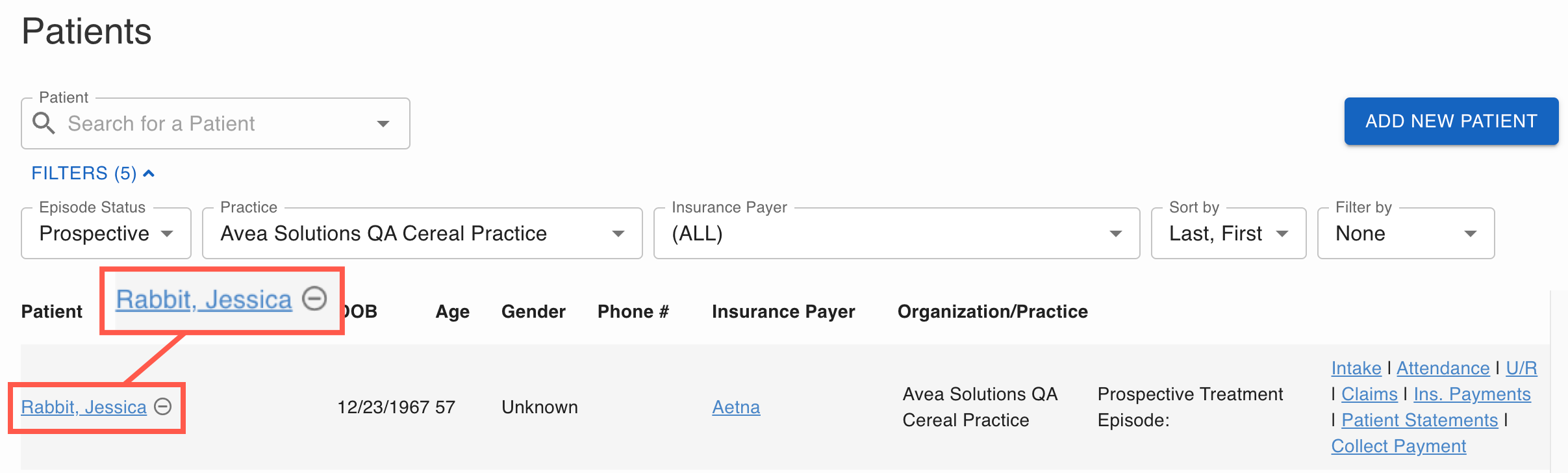This screenshot has height=473, width=1568.
Task: Type in Search for a Patient field
Action: [x=214, y=123]
